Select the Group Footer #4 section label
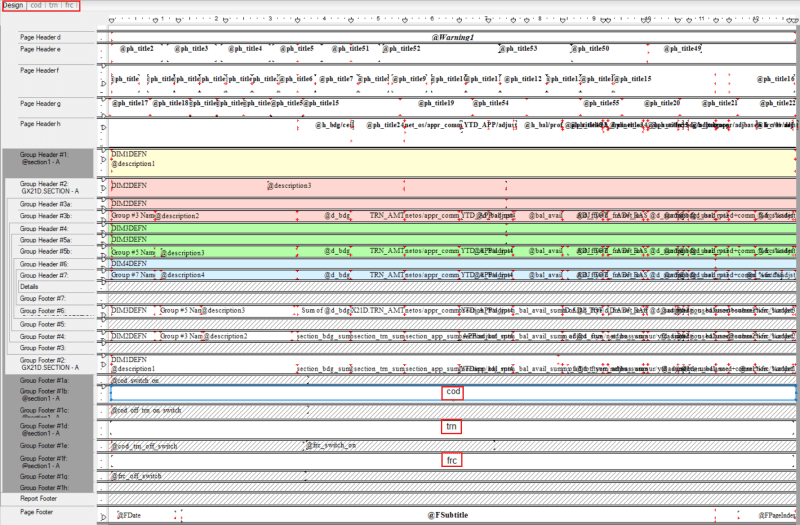 43,337
